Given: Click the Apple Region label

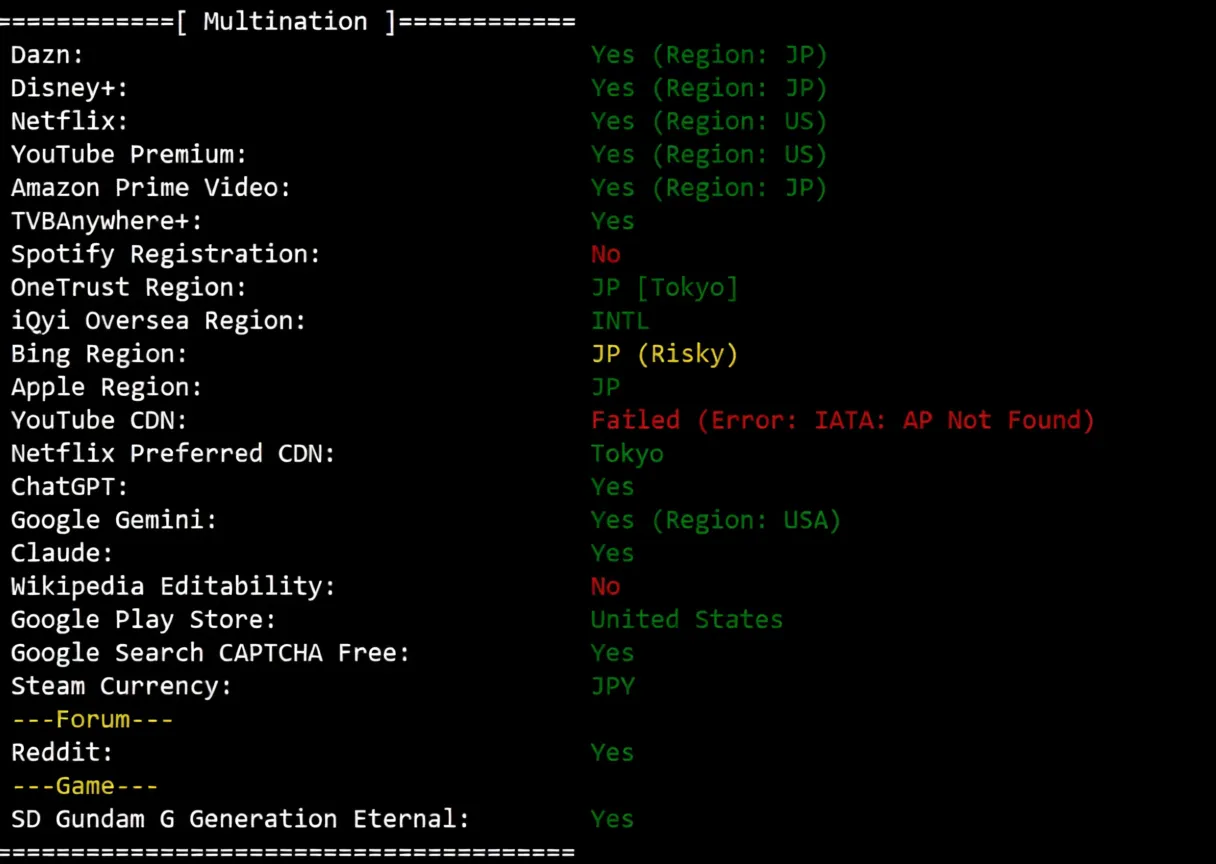Looking at the screenshot, I should coord(107,387).
